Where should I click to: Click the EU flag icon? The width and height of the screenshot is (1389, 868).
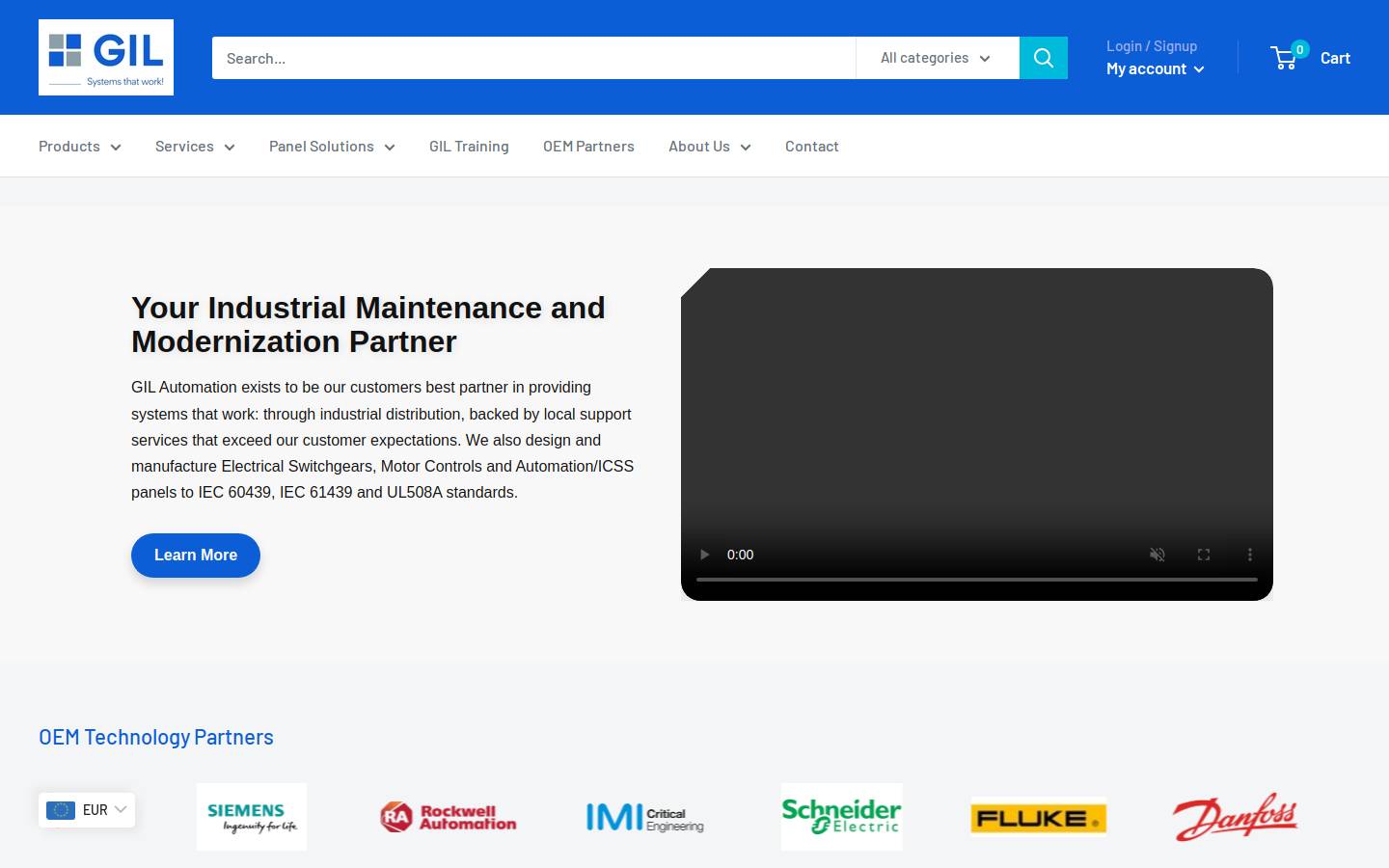tap(61, 810)
